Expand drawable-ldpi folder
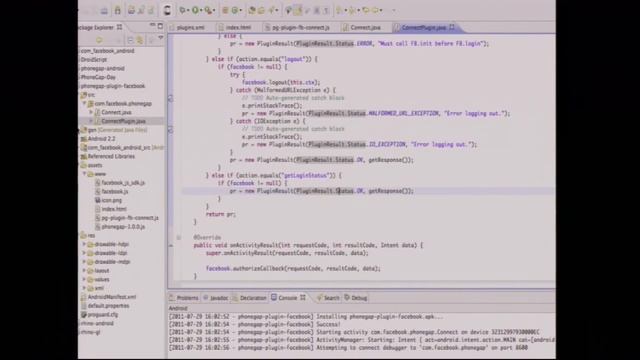 pyautogui.click(x=84, y=253)
